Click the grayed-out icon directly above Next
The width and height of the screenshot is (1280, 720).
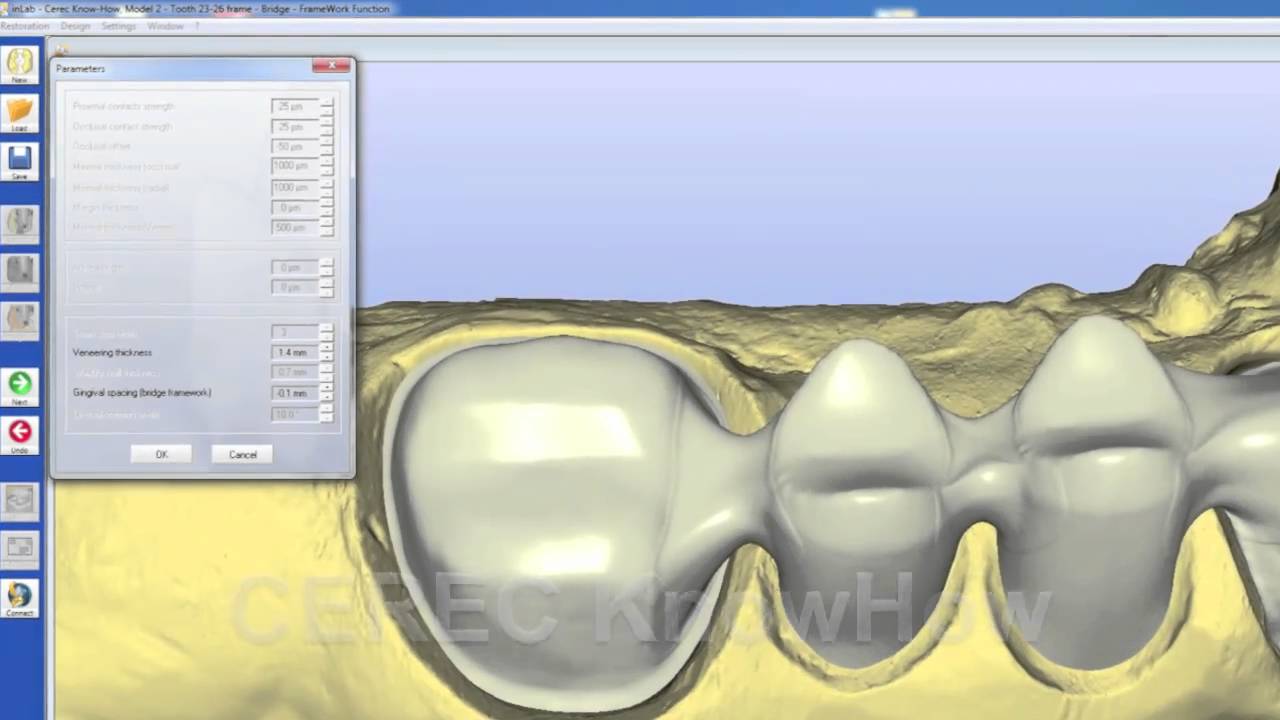[x=20, y=319]
